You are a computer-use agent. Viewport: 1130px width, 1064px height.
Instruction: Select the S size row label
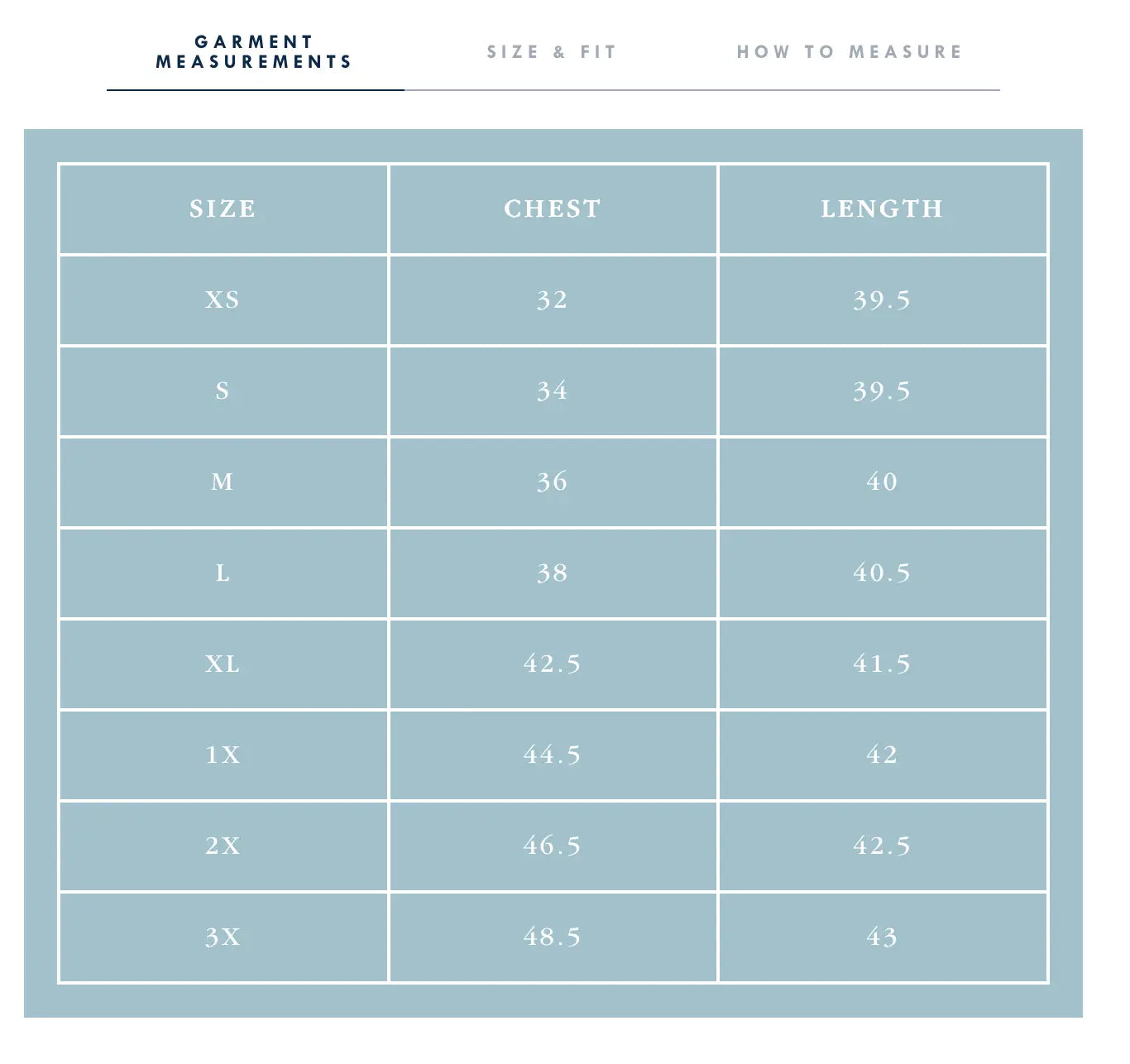tap(223, 391)
